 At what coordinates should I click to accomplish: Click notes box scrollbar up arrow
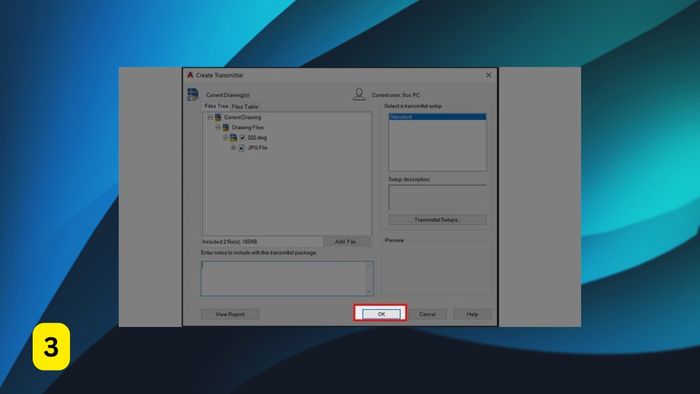369,265
